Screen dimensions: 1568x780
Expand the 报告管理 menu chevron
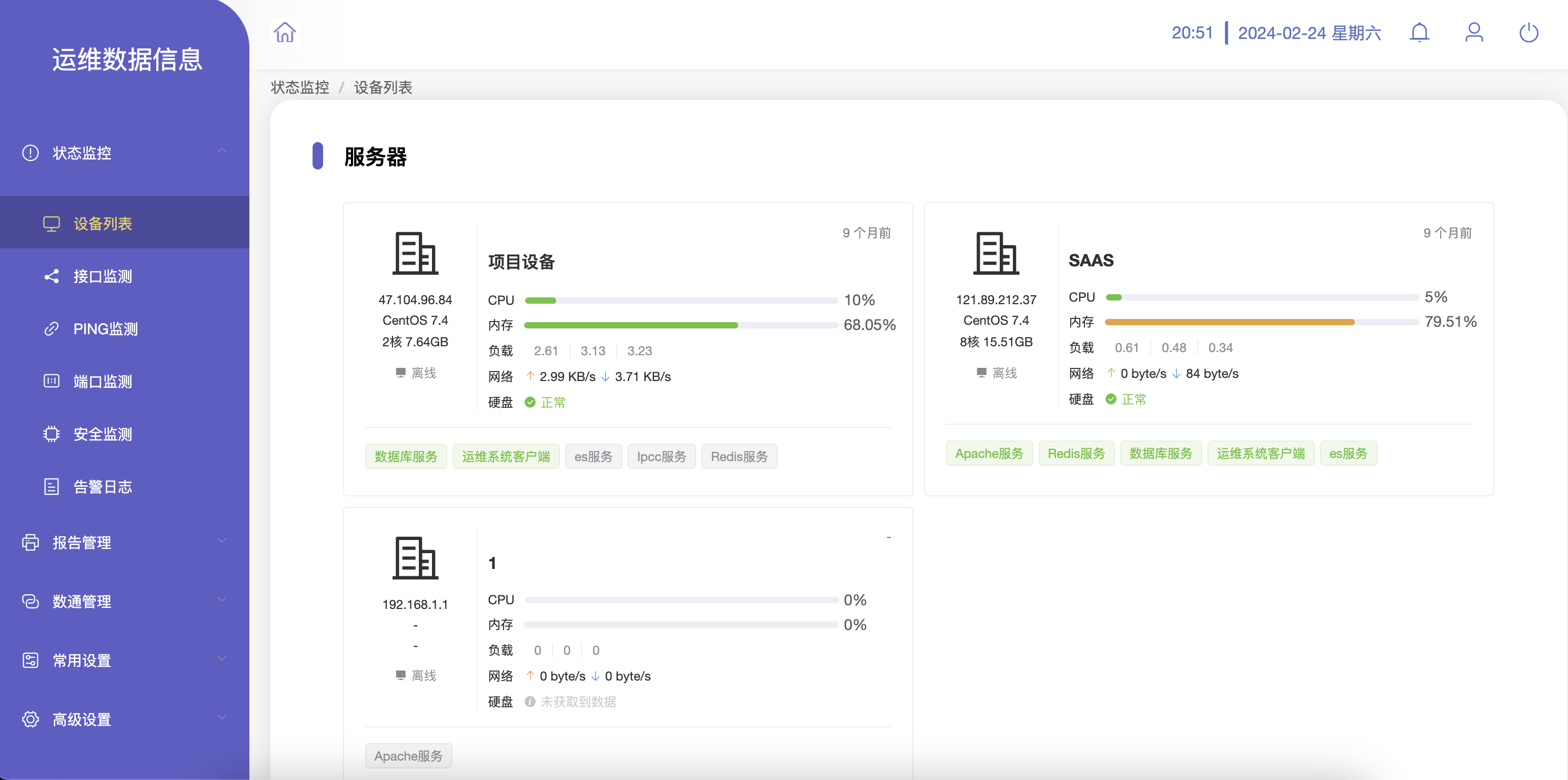coord(222,540)
